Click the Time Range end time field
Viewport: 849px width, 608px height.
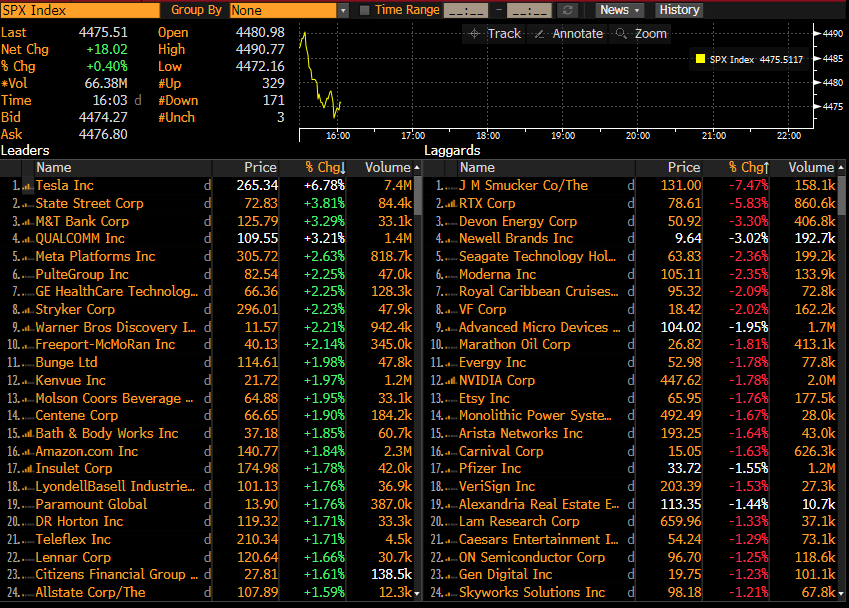pyautogui.click(x=529, y=10)
